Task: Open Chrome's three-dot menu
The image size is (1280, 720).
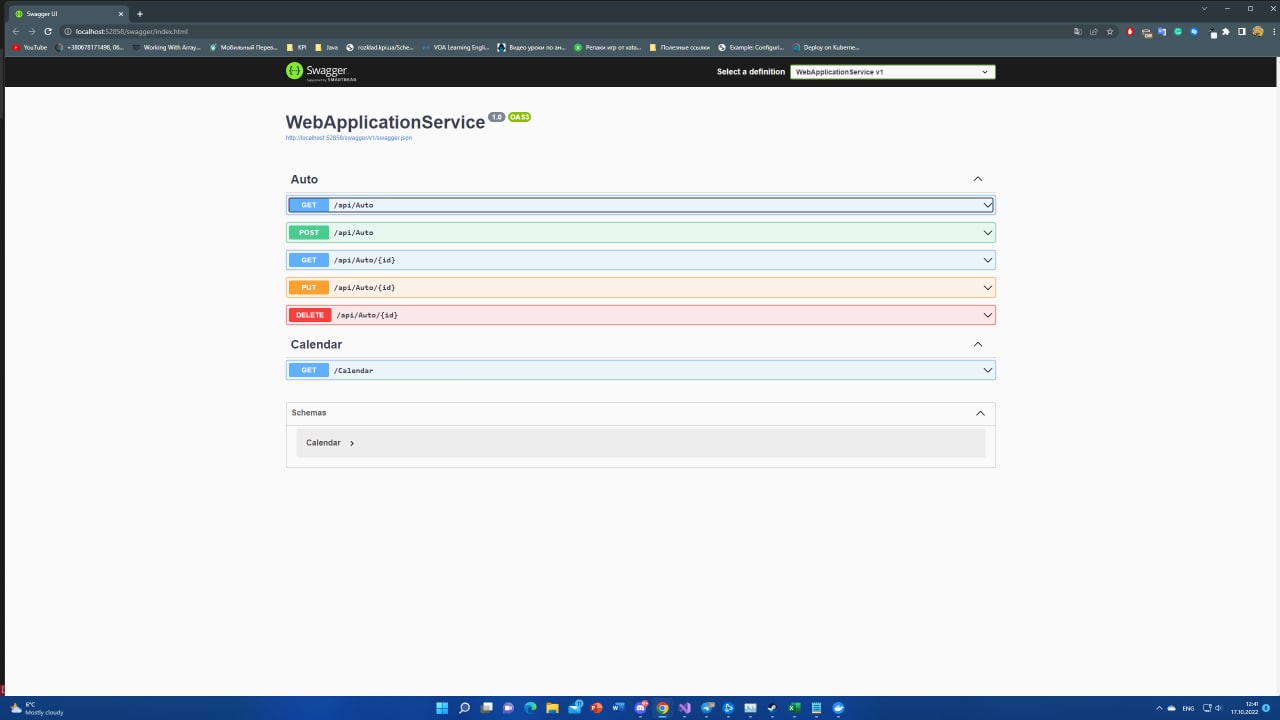Action: [x=1274, y=31]
